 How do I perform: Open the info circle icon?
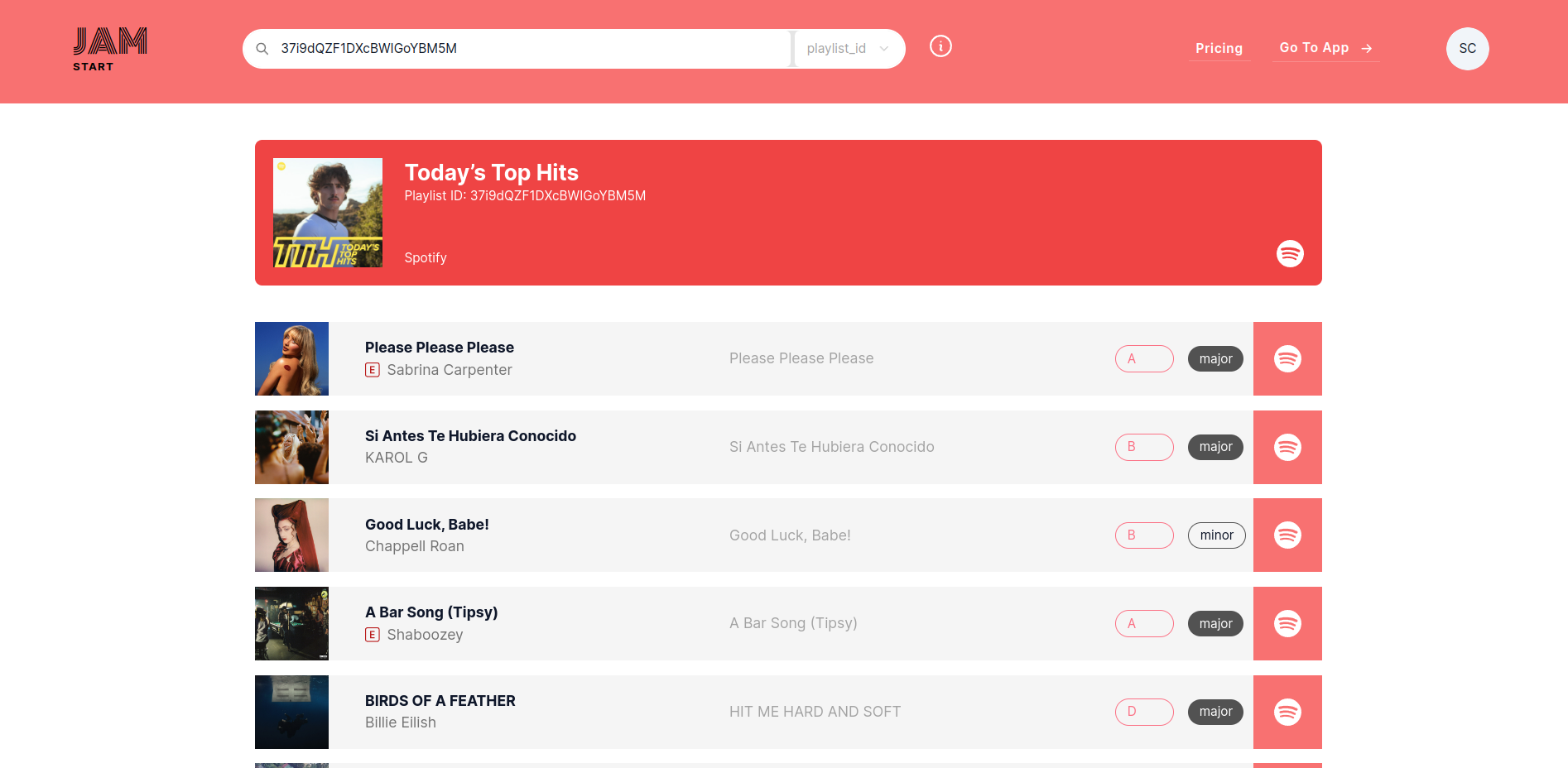click(x=940, y=46)
